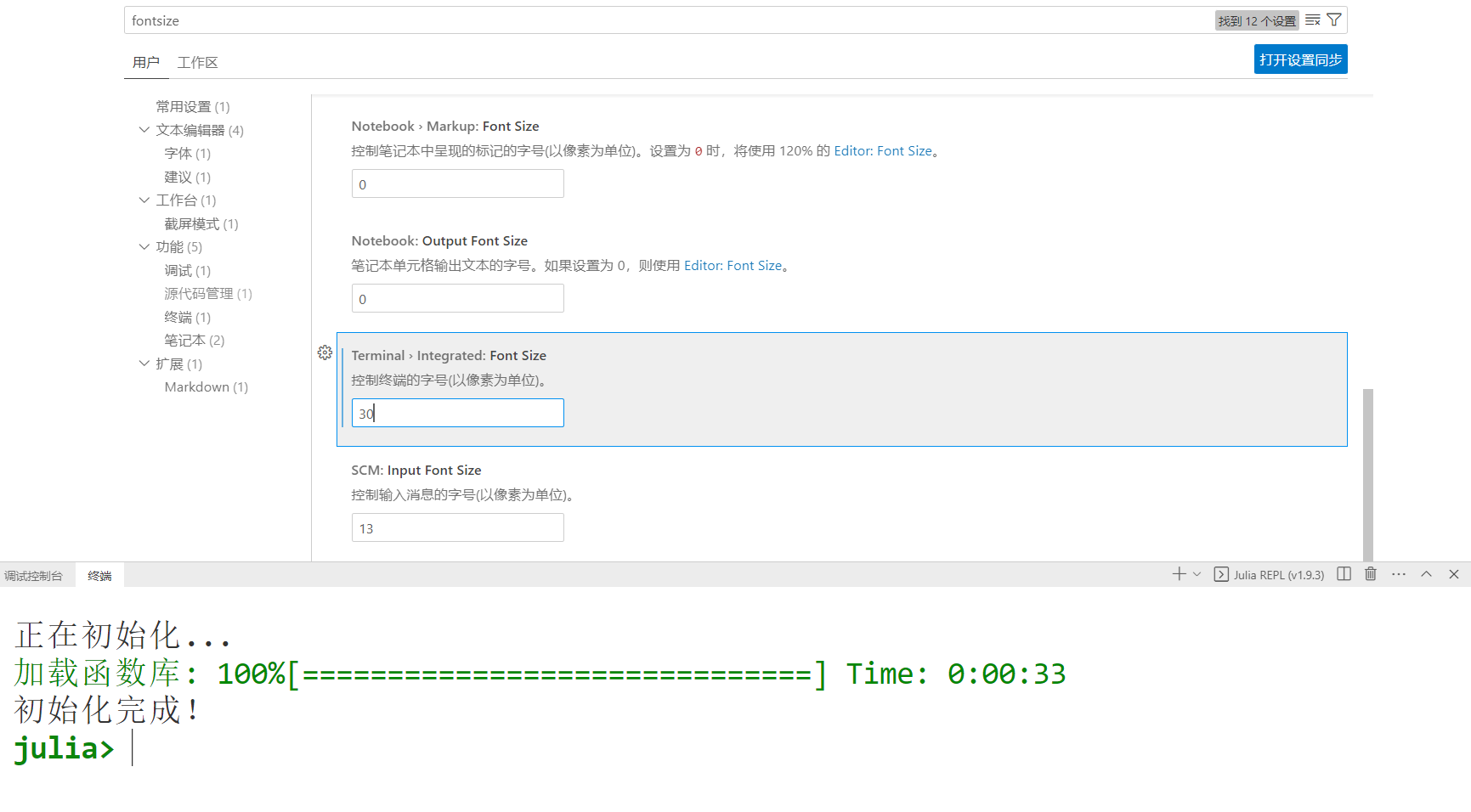
Task: Add a new terminal with plus icon
Action: pyautogui.click(x=1179, y=574)
